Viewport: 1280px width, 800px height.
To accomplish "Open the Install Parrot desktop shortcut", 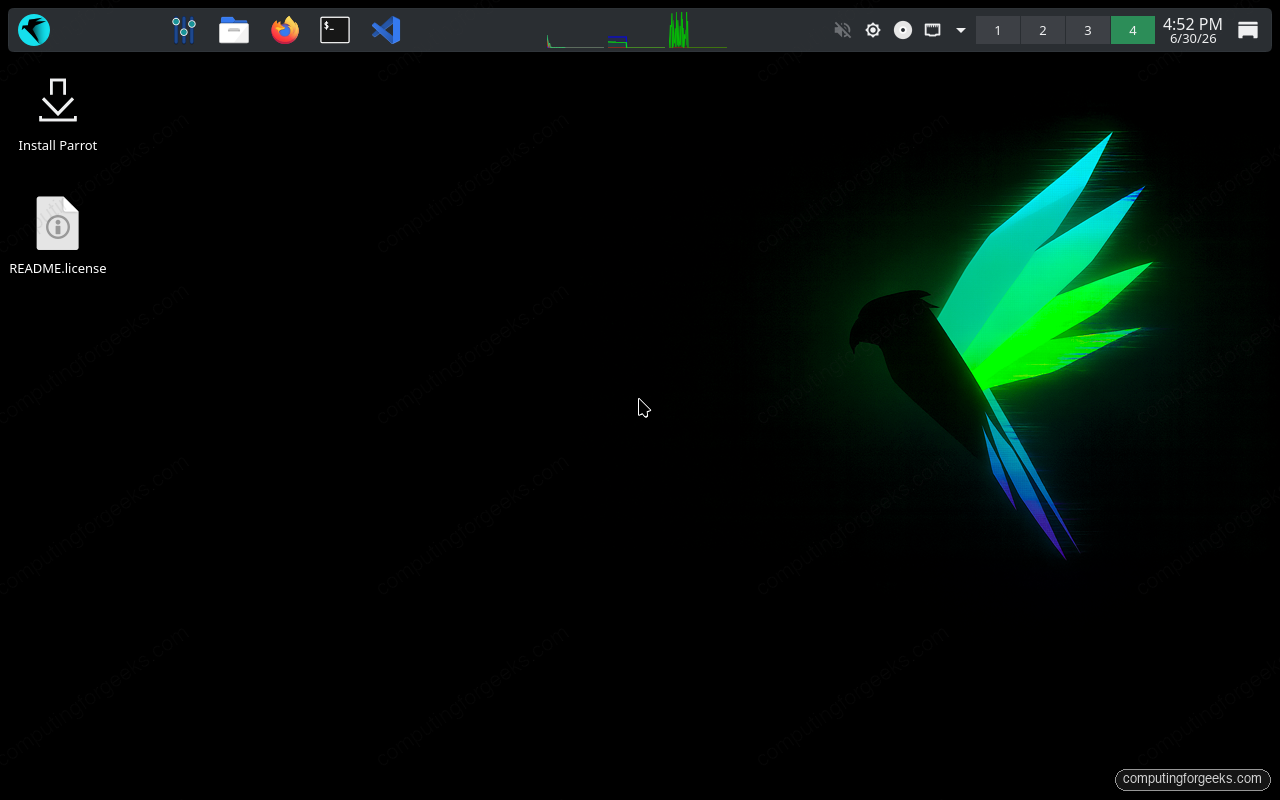I will click(58, 116).
